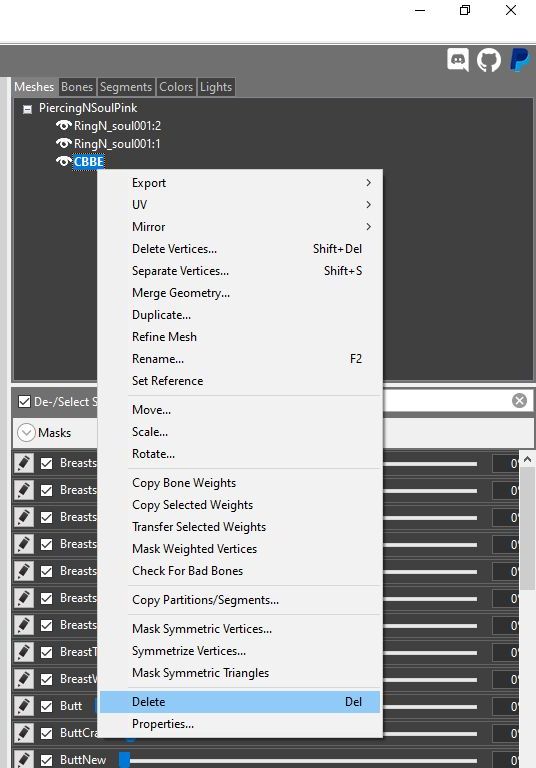
Task: Click the ButtNew slider handle
Action: (125, 760)
